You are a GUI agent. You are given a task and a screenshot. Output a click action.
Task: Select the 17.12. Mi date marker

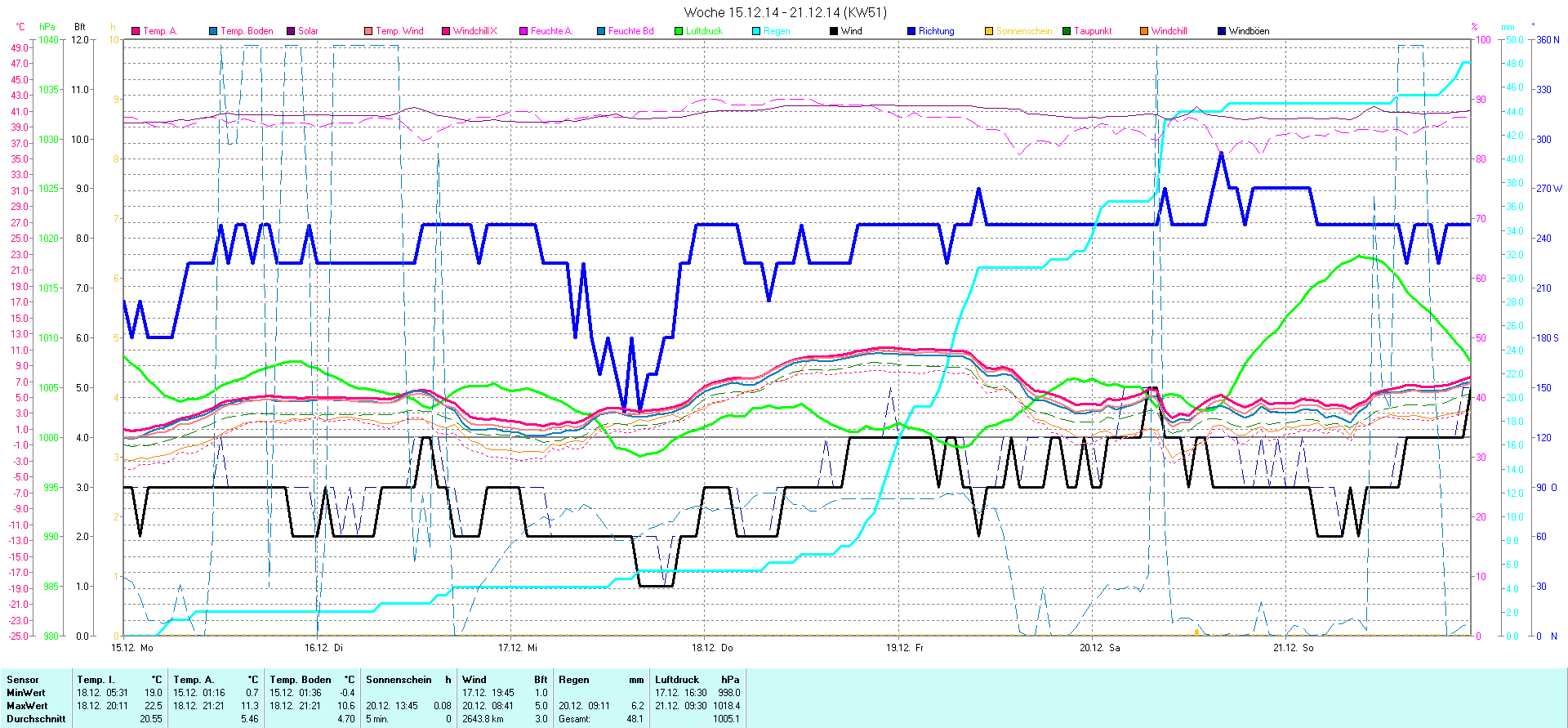pyautogui.click(x=518, y=647)
